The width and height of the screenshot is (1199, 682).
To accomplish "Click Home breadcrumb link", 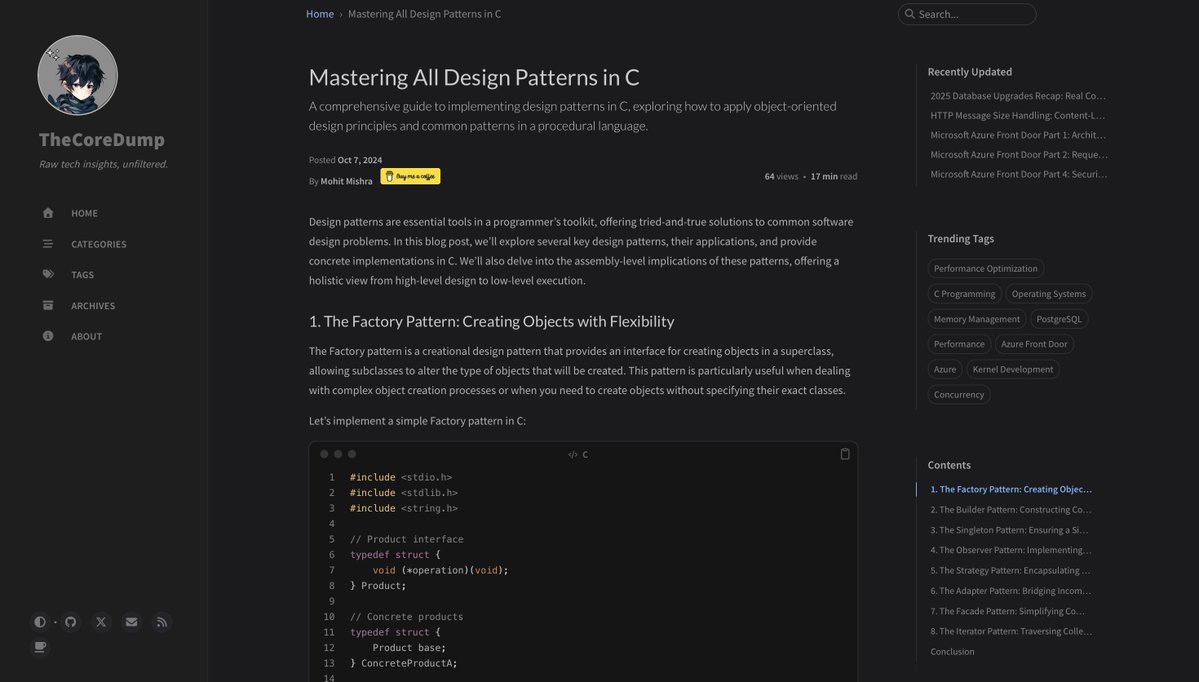I will pos(320,14).
